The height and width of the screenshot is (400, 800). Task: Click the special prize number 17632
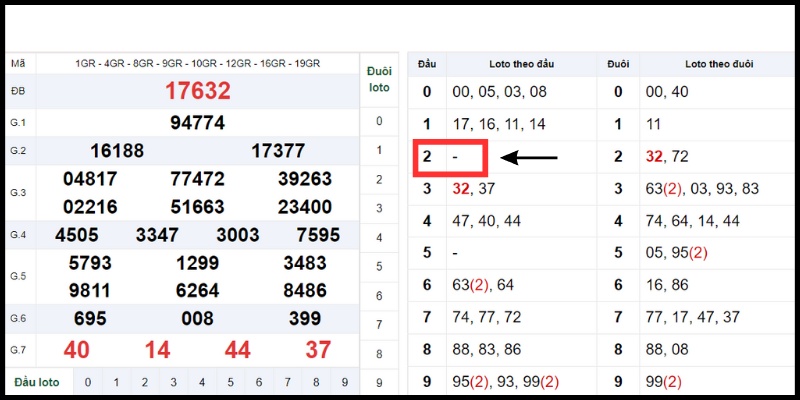(x=197, y=92)
